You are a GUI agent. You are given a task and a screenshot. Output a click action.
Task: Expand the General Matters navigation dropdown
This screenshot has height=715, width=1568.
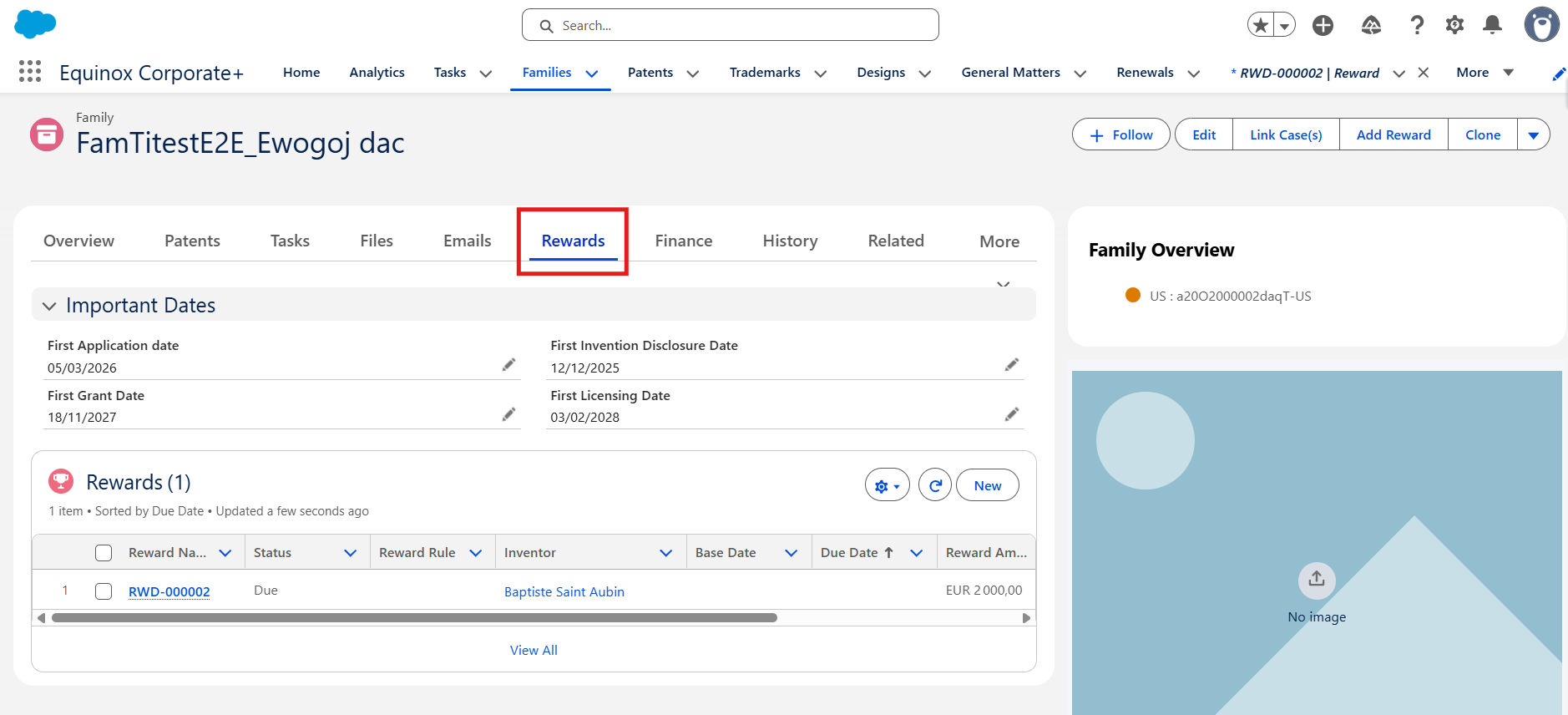coord(1080,74)
